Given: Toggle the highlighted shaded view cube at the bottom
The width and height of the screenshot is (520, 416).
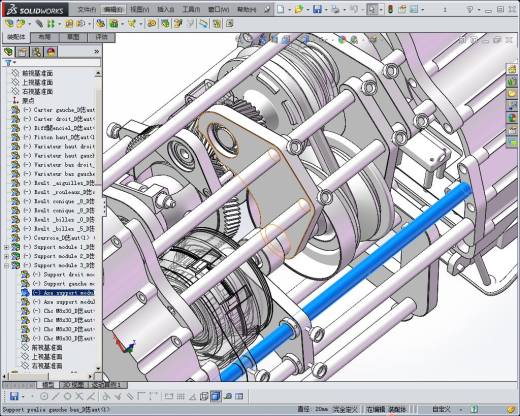Looking at the screenshot, I should 216,396.
